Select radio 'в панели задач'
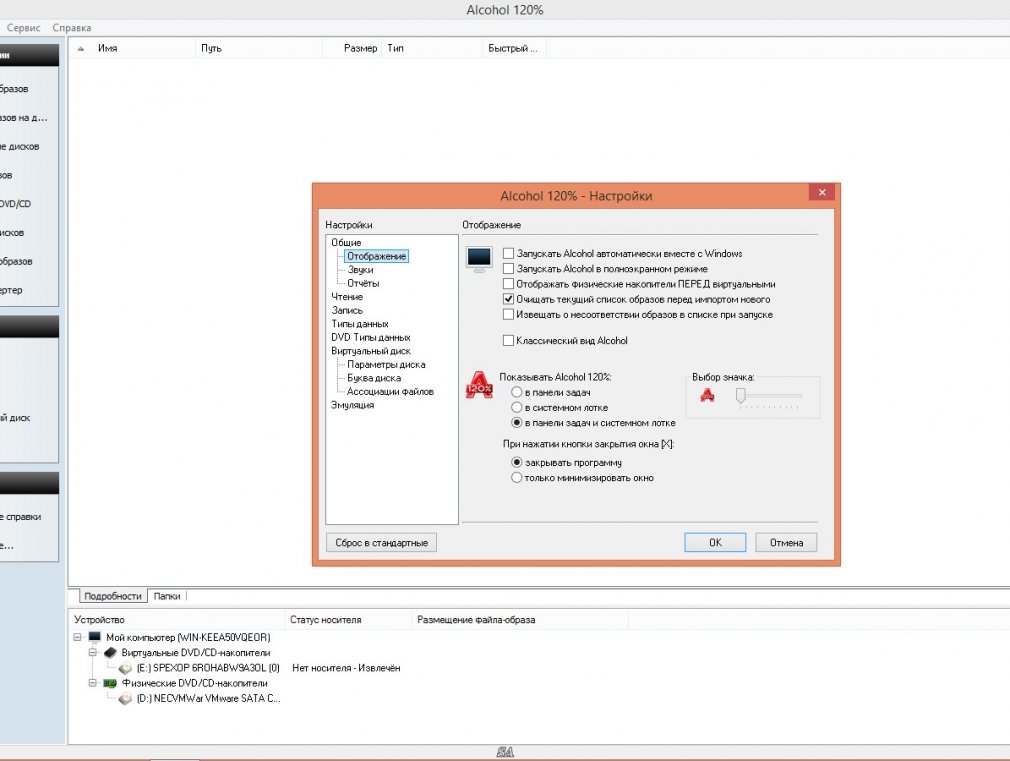Image resolution: width=1010 pixels, height=761 pixels. click(517, 392)
